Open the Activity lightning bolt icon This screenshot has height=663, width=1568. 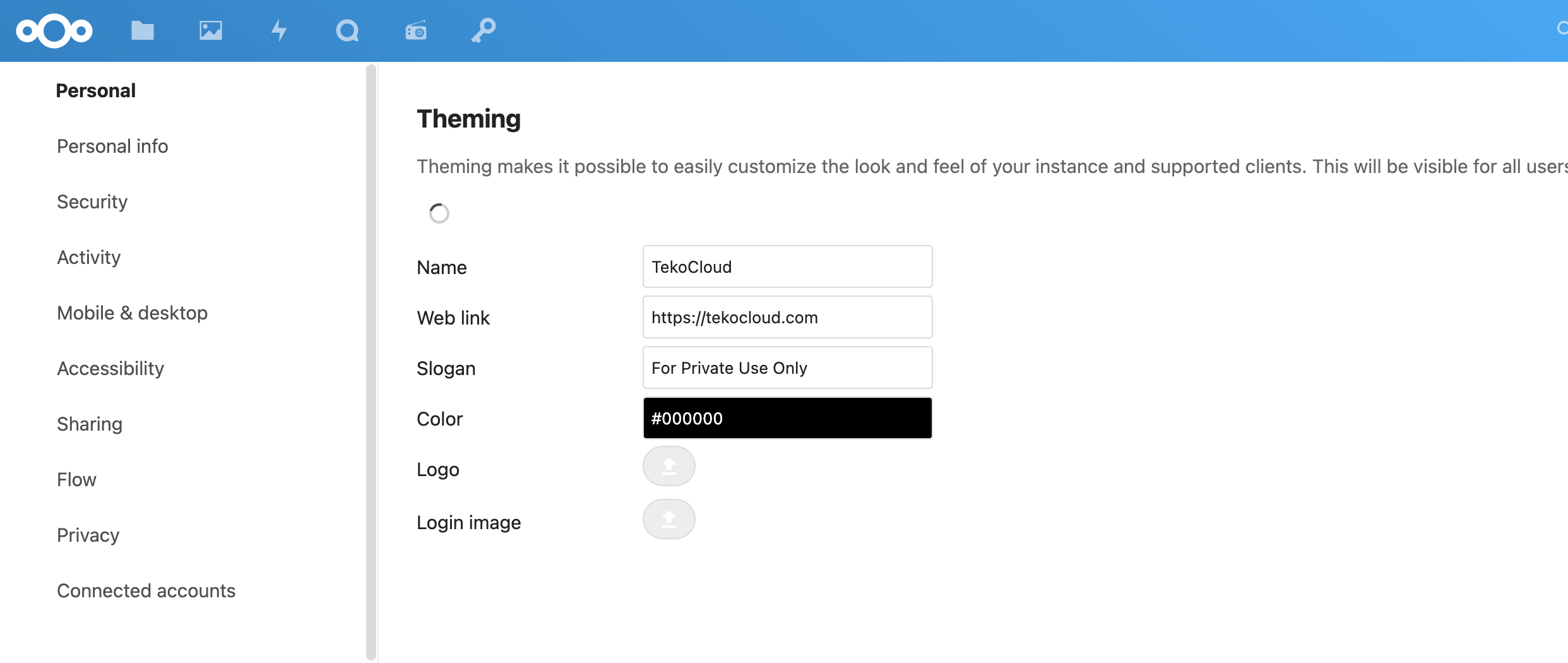click(279, 30)
